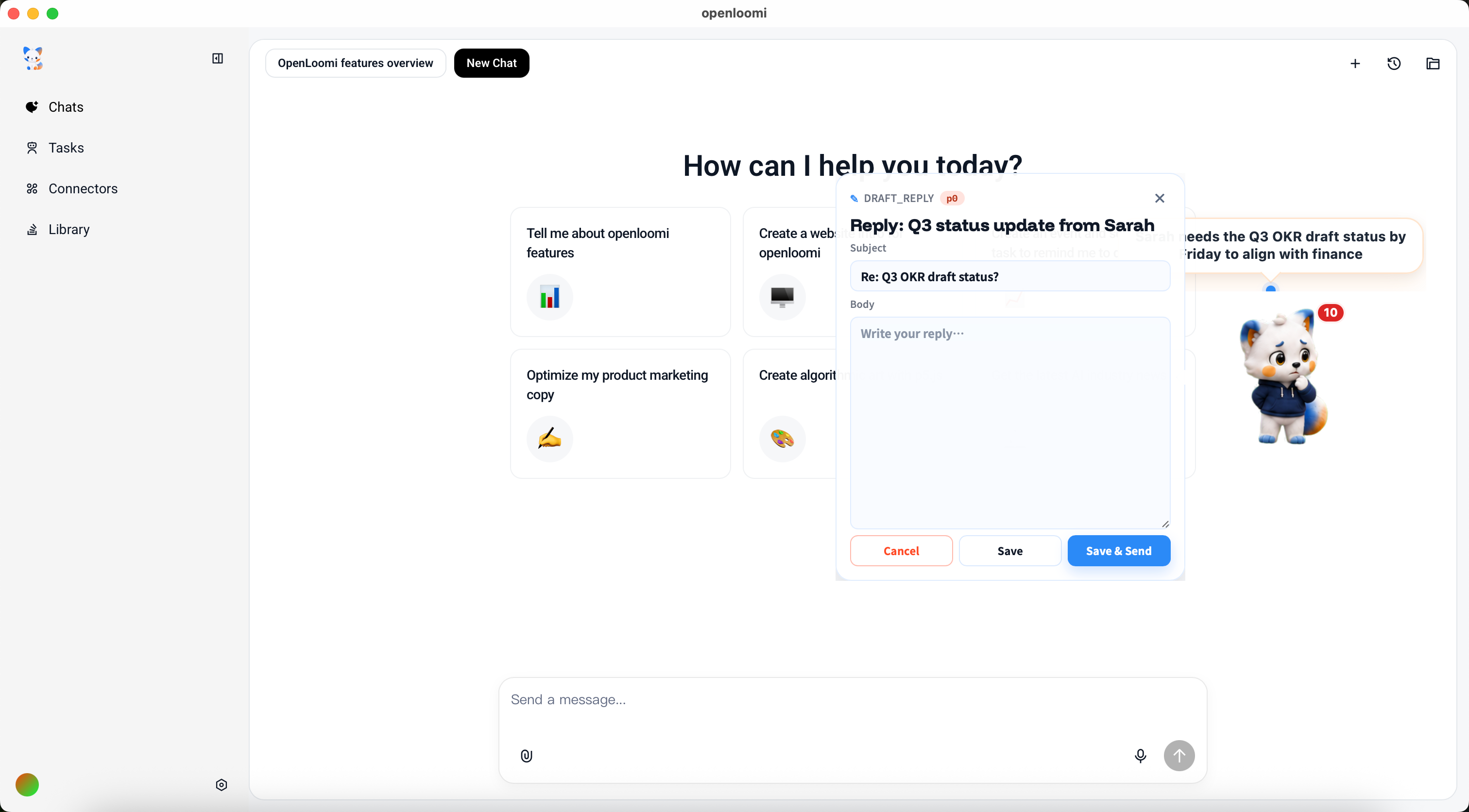The width and height of the screenshot is (1469, 812).
Task: Click the plus new chat icon
Action: point(1355,64)
